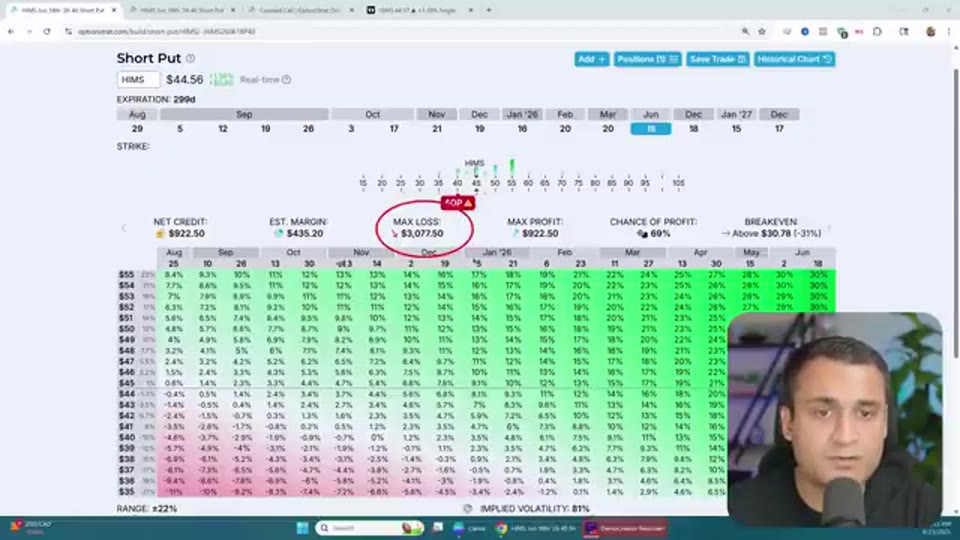Click the $45 price row label
Image resolution: width=960 pixels, height=540 pixels.
pyautogui.click(x=126, y=383)
